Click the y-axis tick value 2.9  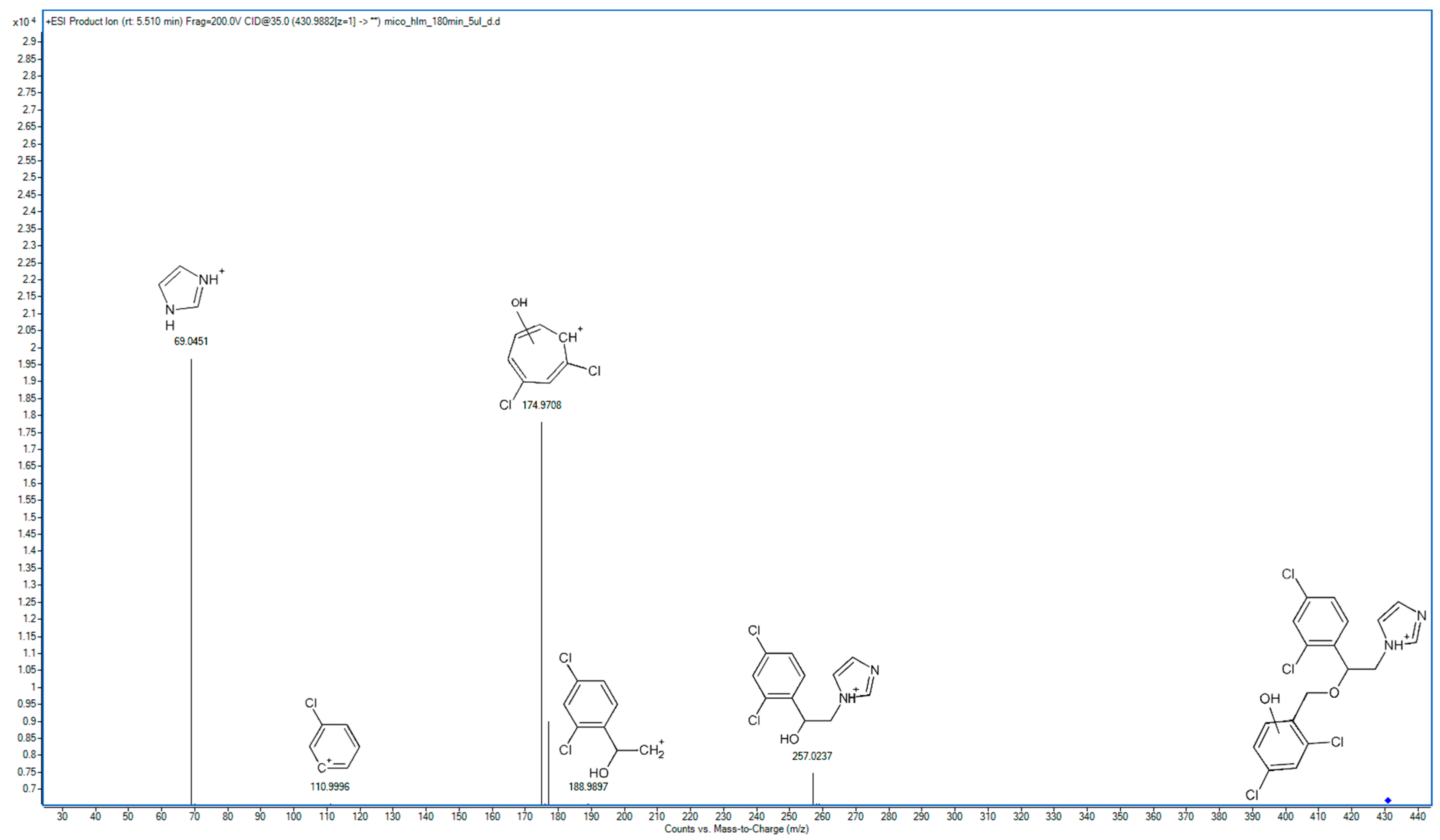coord(30,42)
